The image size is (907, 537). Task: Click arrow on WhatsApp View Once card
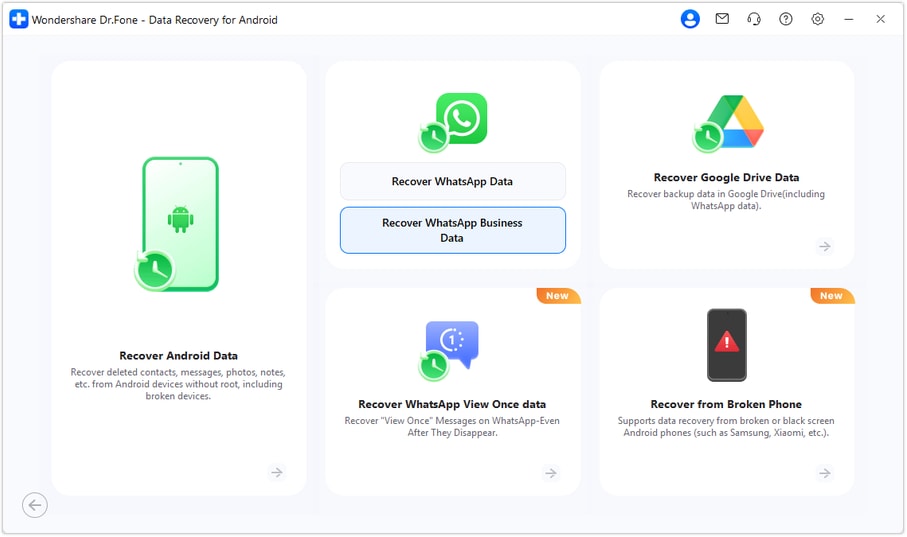(x=551, y=473)
